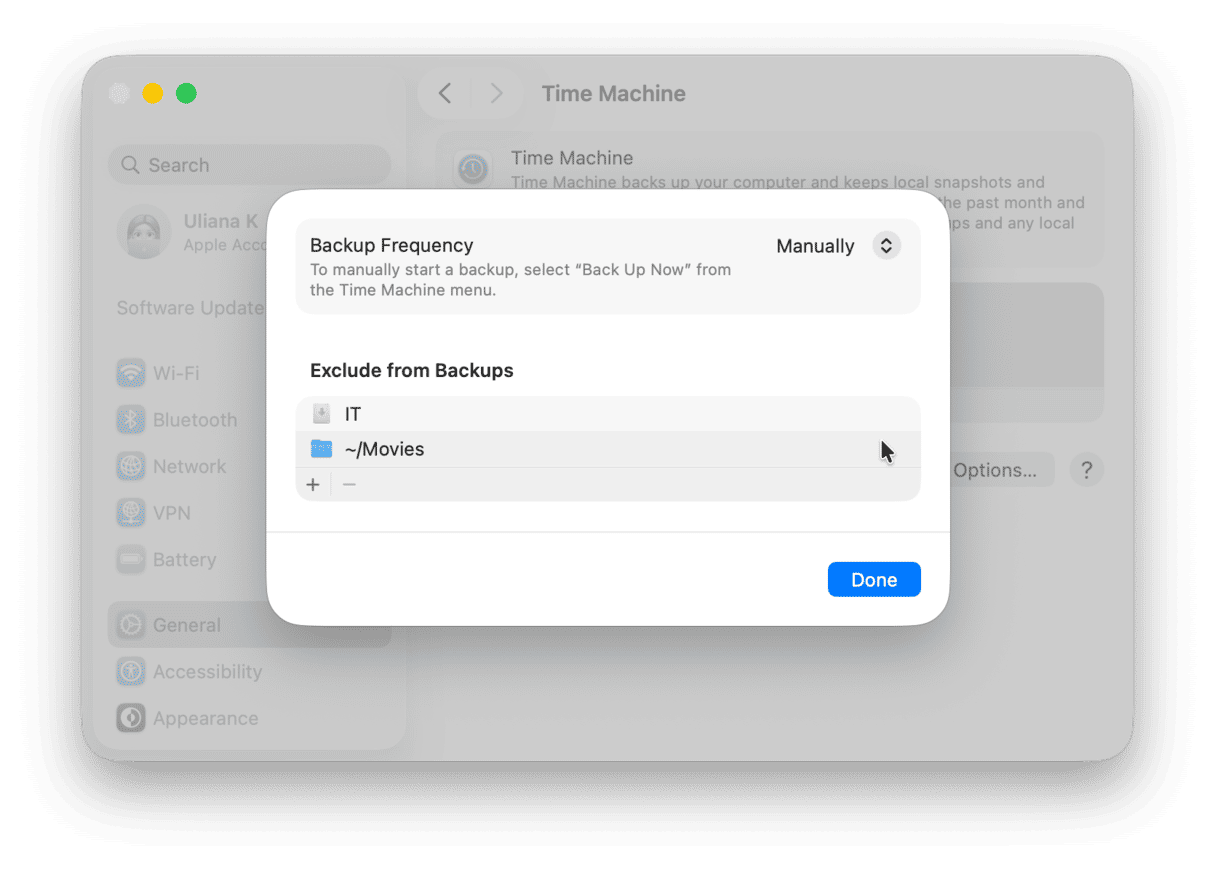
Task: Select the Accessibility sidebar icon
Action: (130, 671)
